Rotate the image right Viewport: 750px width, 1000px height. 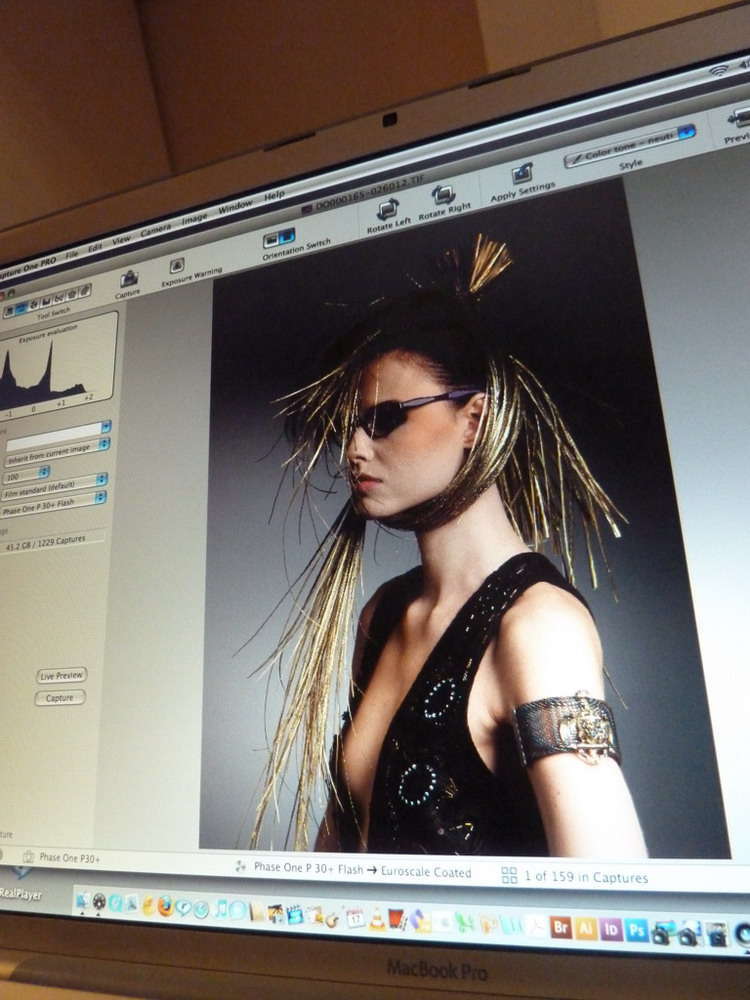(x=444, y=194)
